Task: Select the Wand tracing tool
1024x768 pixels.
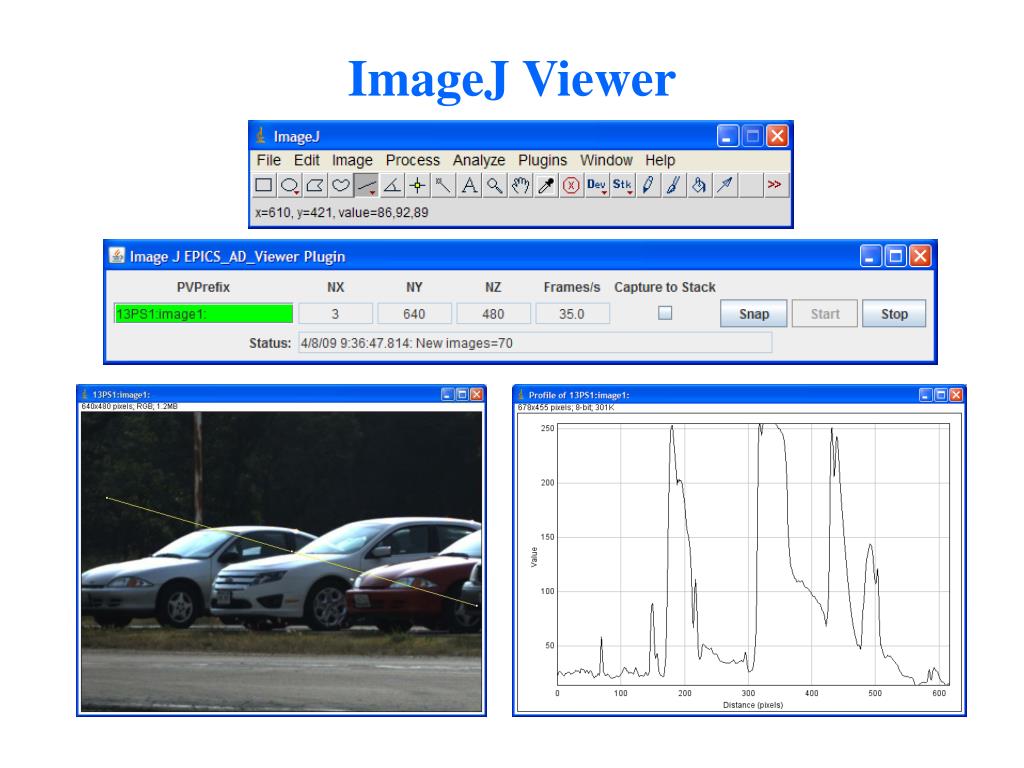Action: pyautogui.click(x=443, y=185)
